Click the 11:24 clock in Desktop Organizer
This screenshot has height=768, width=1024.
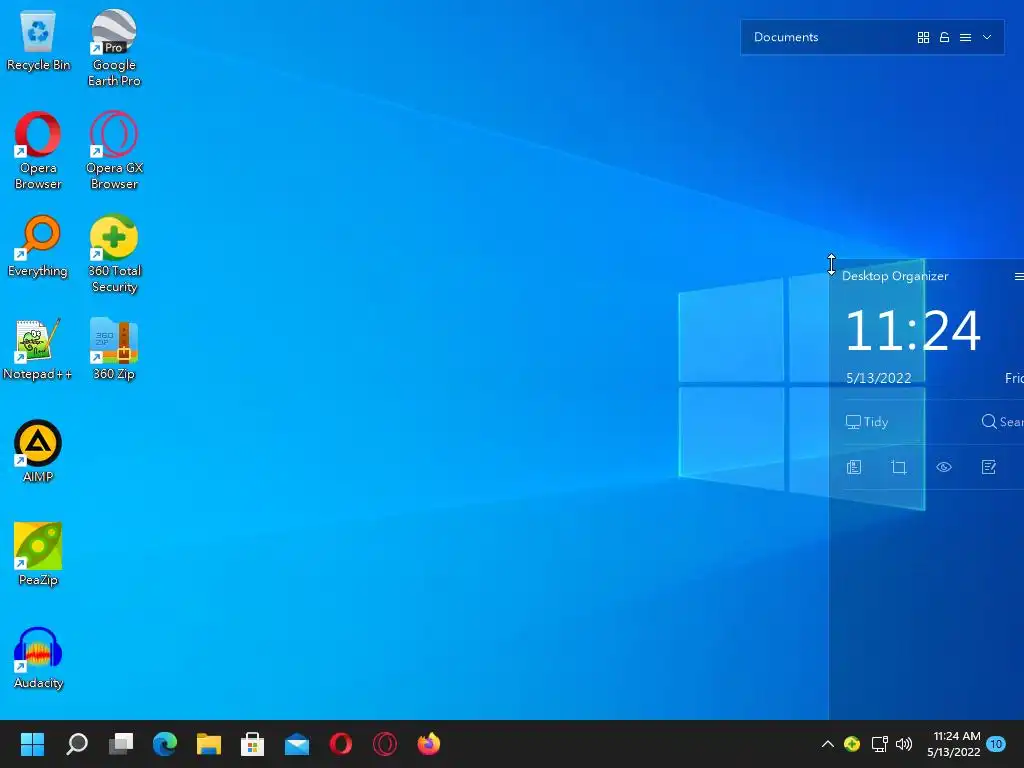pos(912,330)
